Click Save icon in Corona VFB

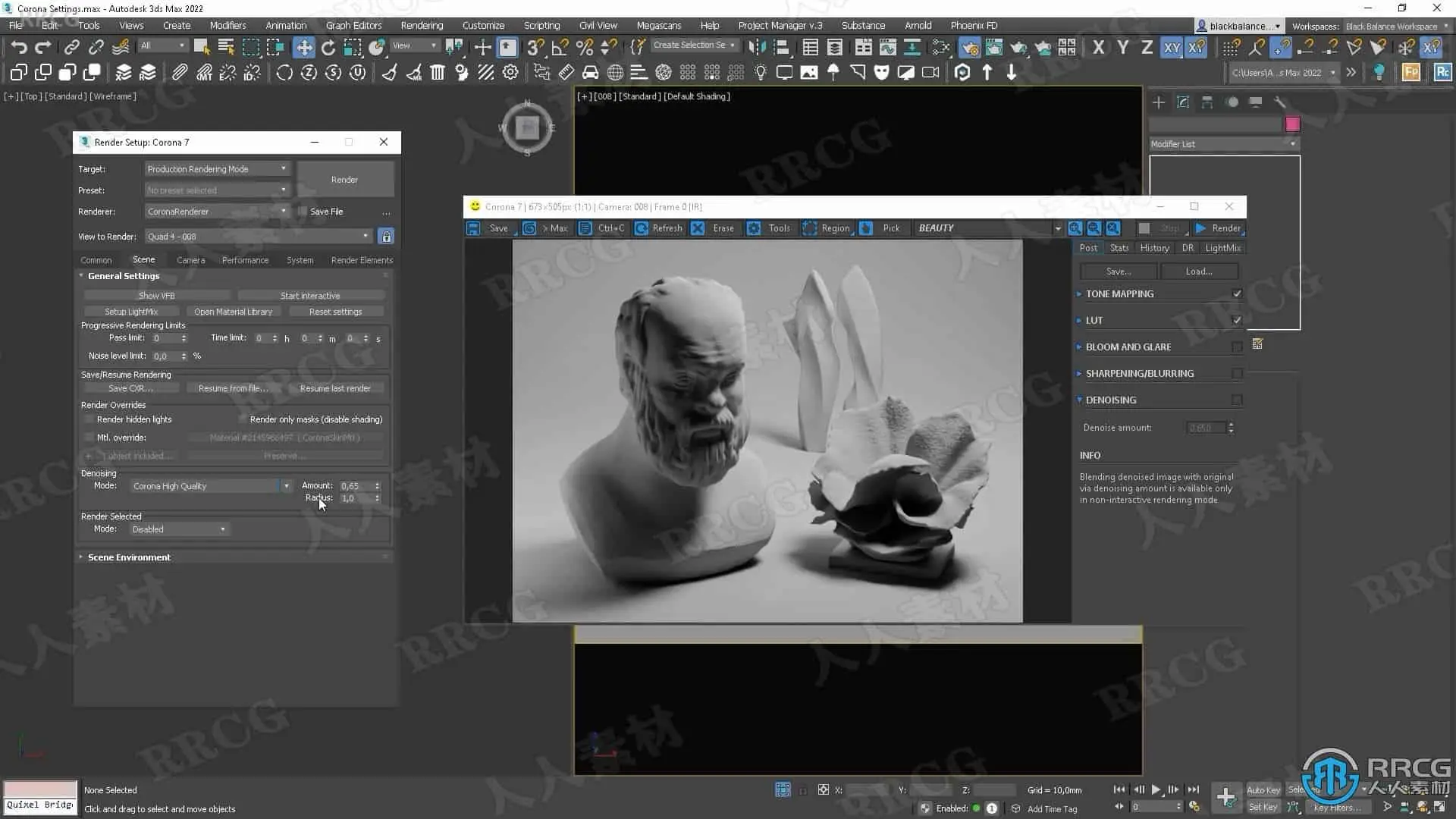click(473, 228)
